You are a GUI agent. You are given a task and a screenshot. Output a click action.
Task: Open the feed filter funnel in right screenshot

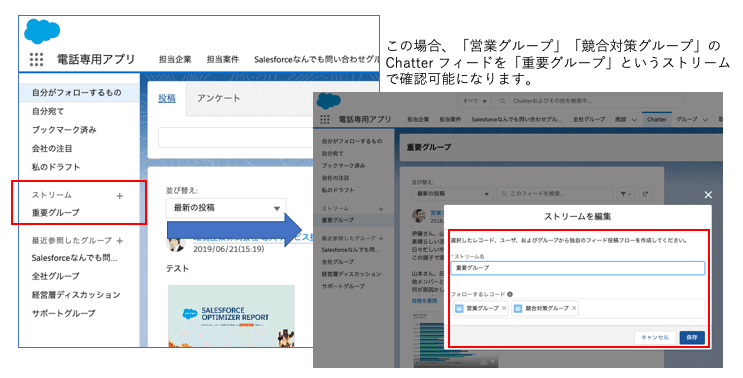(625, 194)
